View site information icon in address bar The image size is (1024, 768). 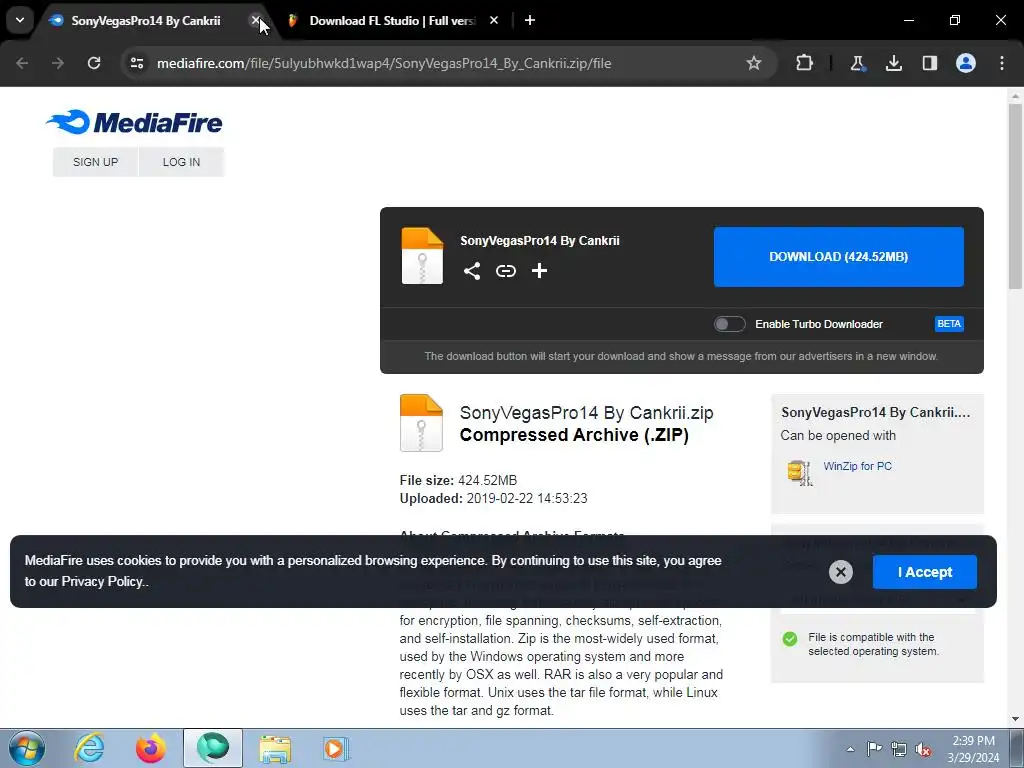[136, 63]
